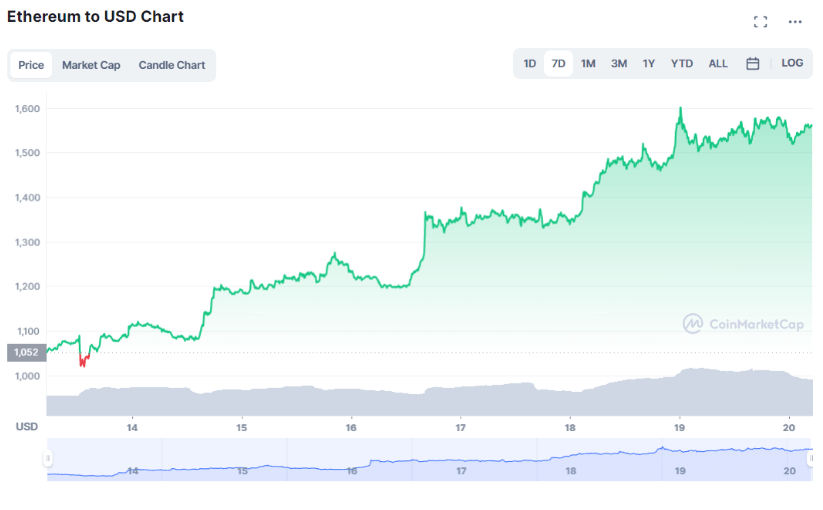
Task: Select the 1D time range
Action: point(530,64)
